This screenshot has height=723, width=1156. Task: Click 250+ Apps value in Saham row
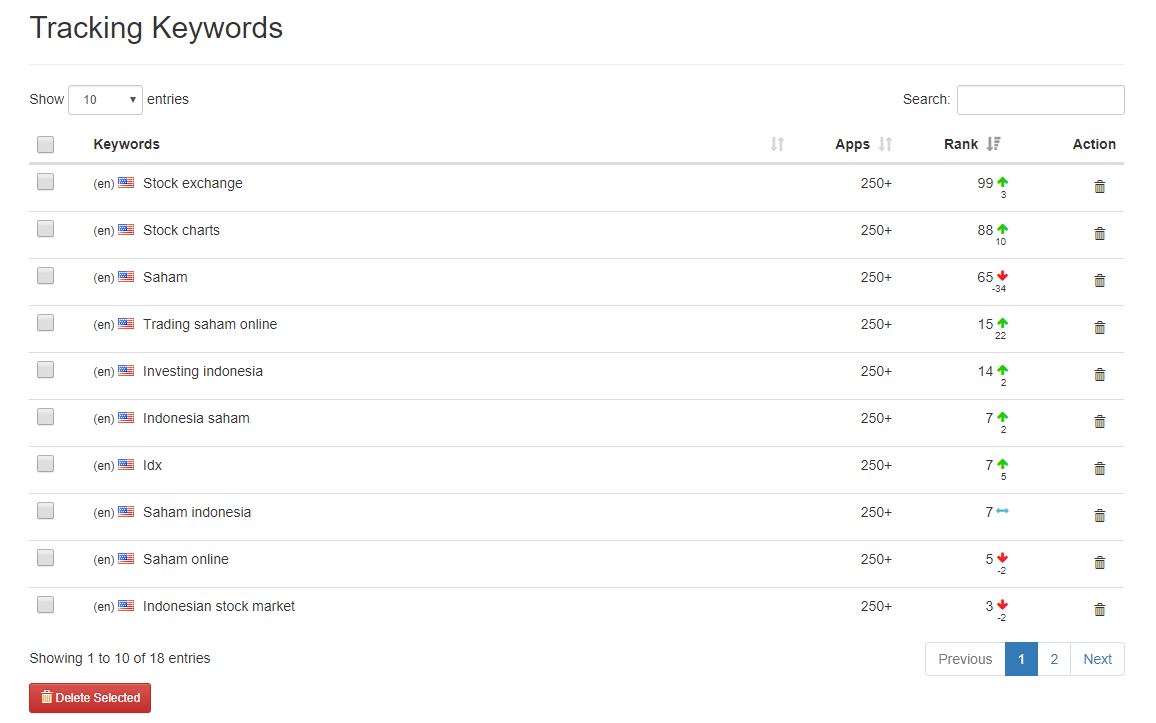click(x=876, y=277)
